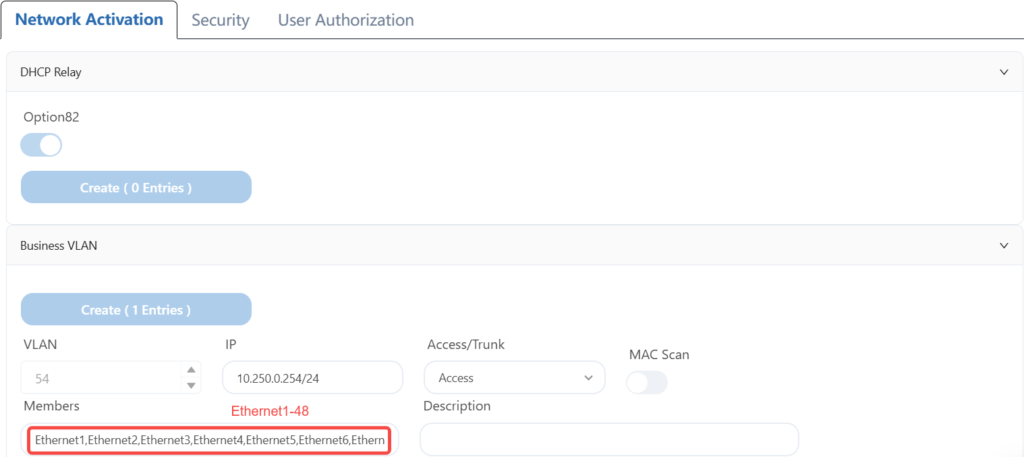
Task: Click the Business VLAN header title
Action: (x=58, y=244)
